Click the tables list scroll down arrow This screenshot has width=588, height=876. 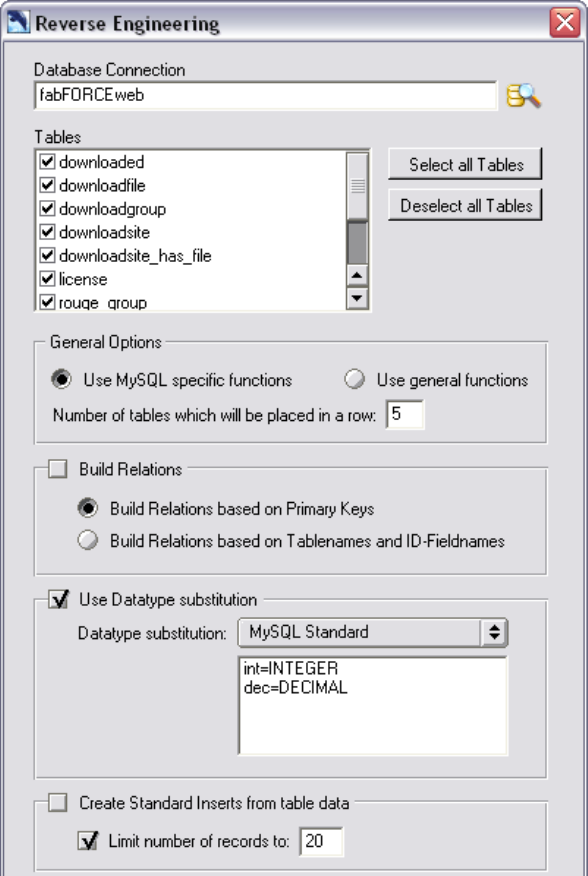(357, 298)
